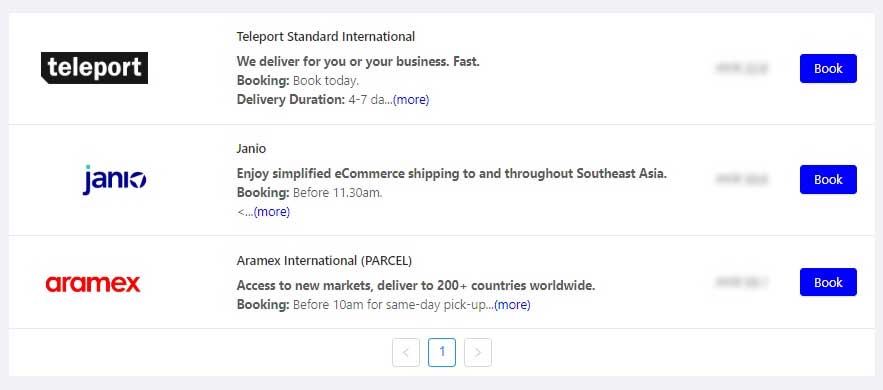Select the Janio service title
Screen dimensions: 883x390
tap(251, 149)
